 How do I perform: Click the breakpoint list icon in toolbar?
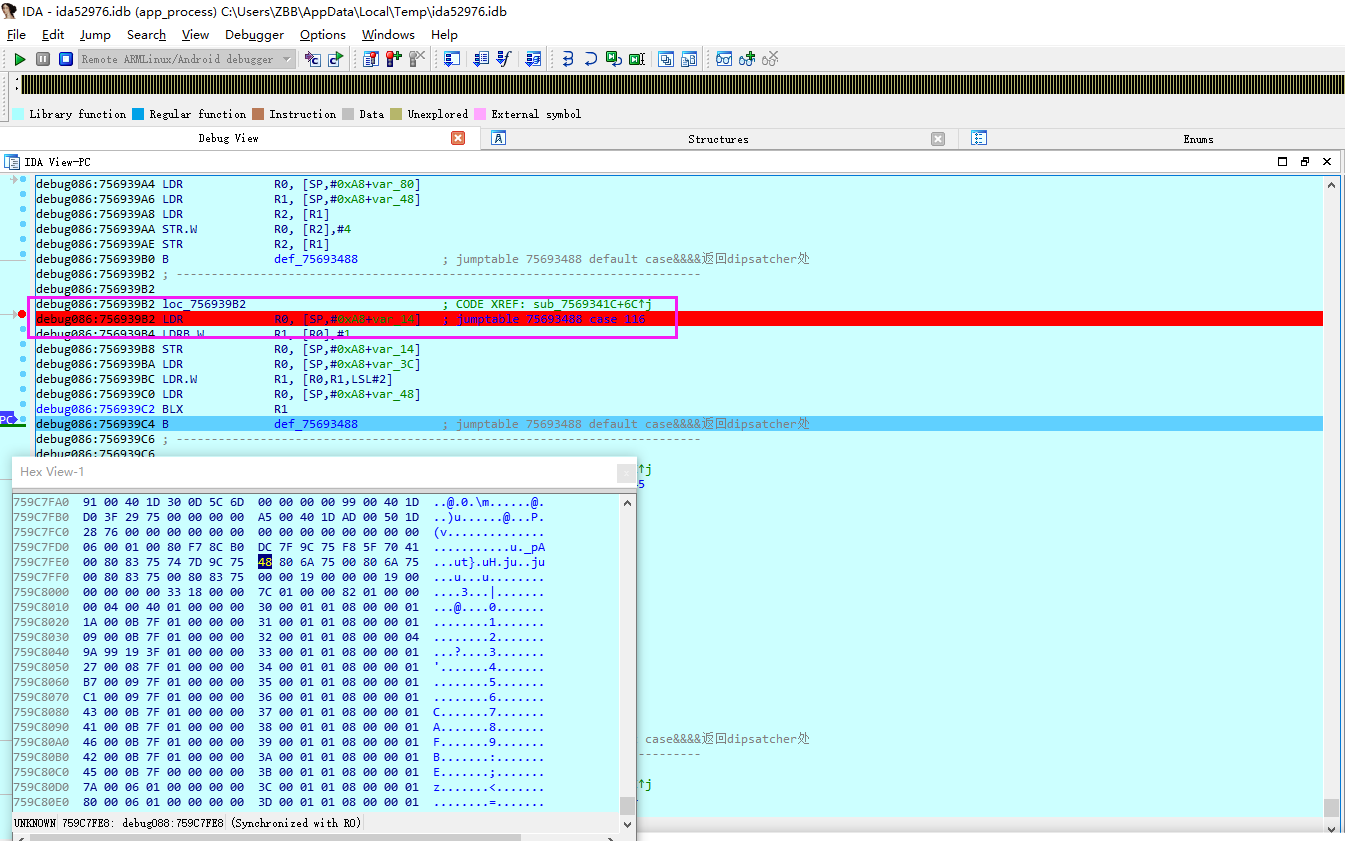click(x=371, y=59)
